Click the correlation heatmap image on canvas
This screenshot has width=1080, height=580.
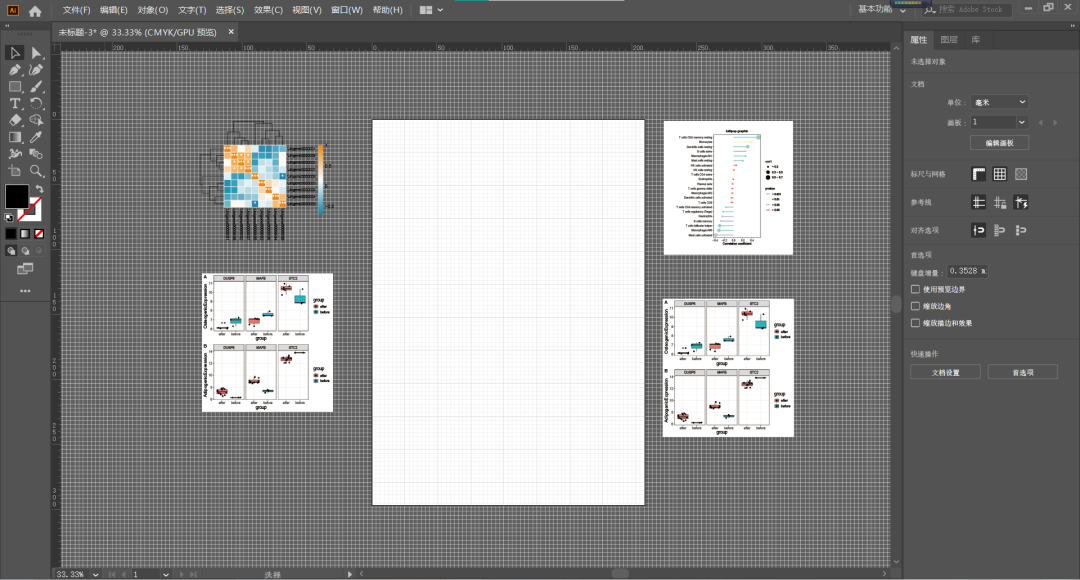(x=268, y=180)
